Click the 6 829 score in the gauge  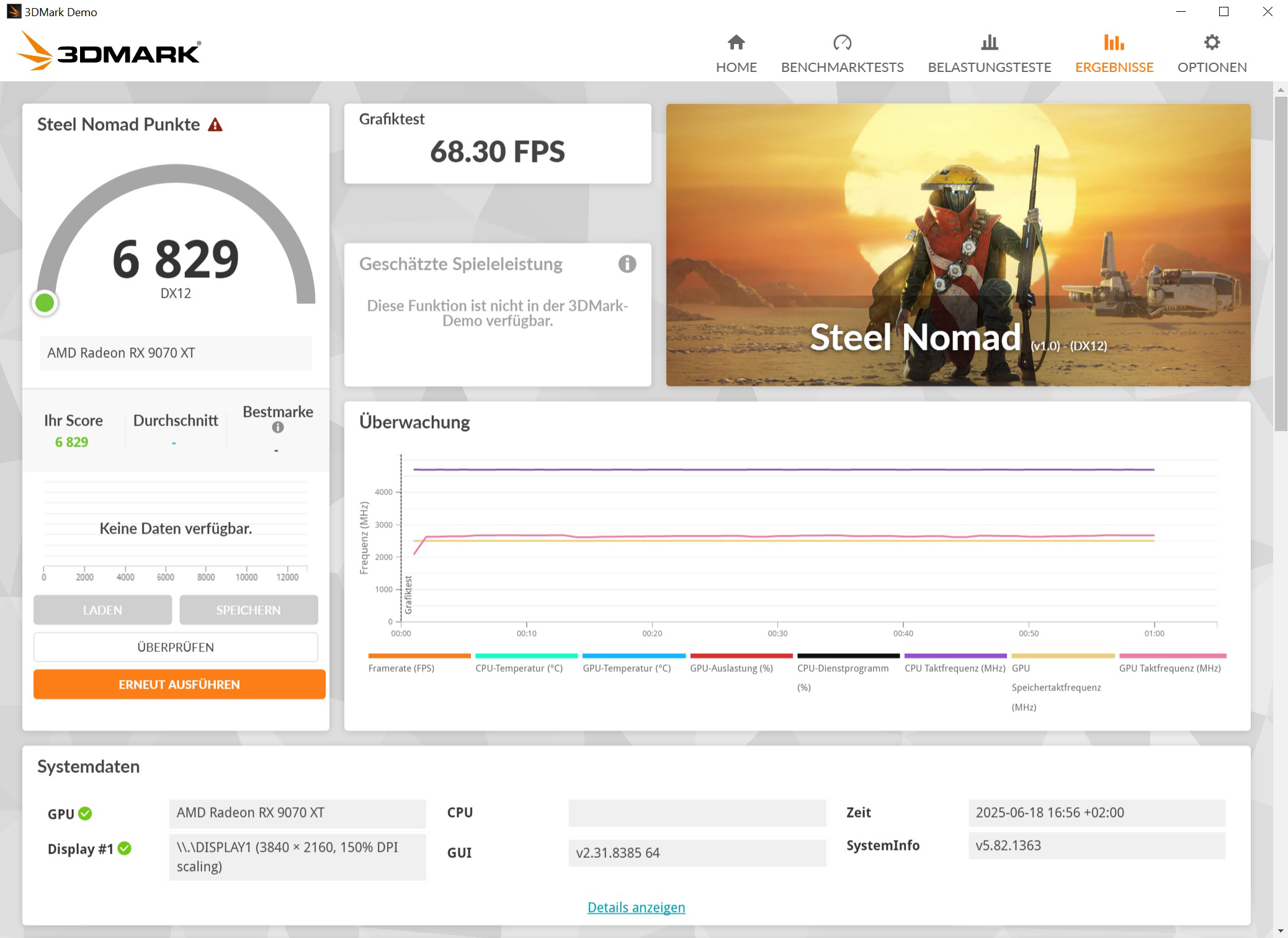click(x=176, y=259)
